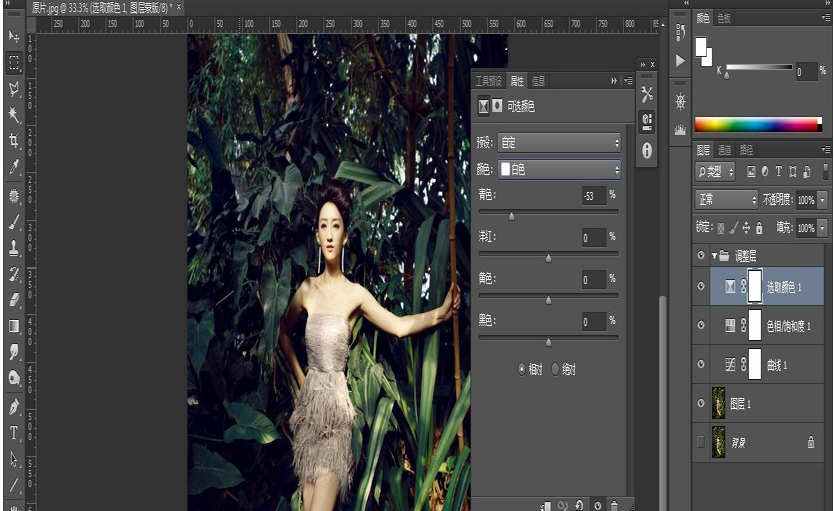834x511 pixels.
Task: Open the History panel icon
Action: click(680, 32)
